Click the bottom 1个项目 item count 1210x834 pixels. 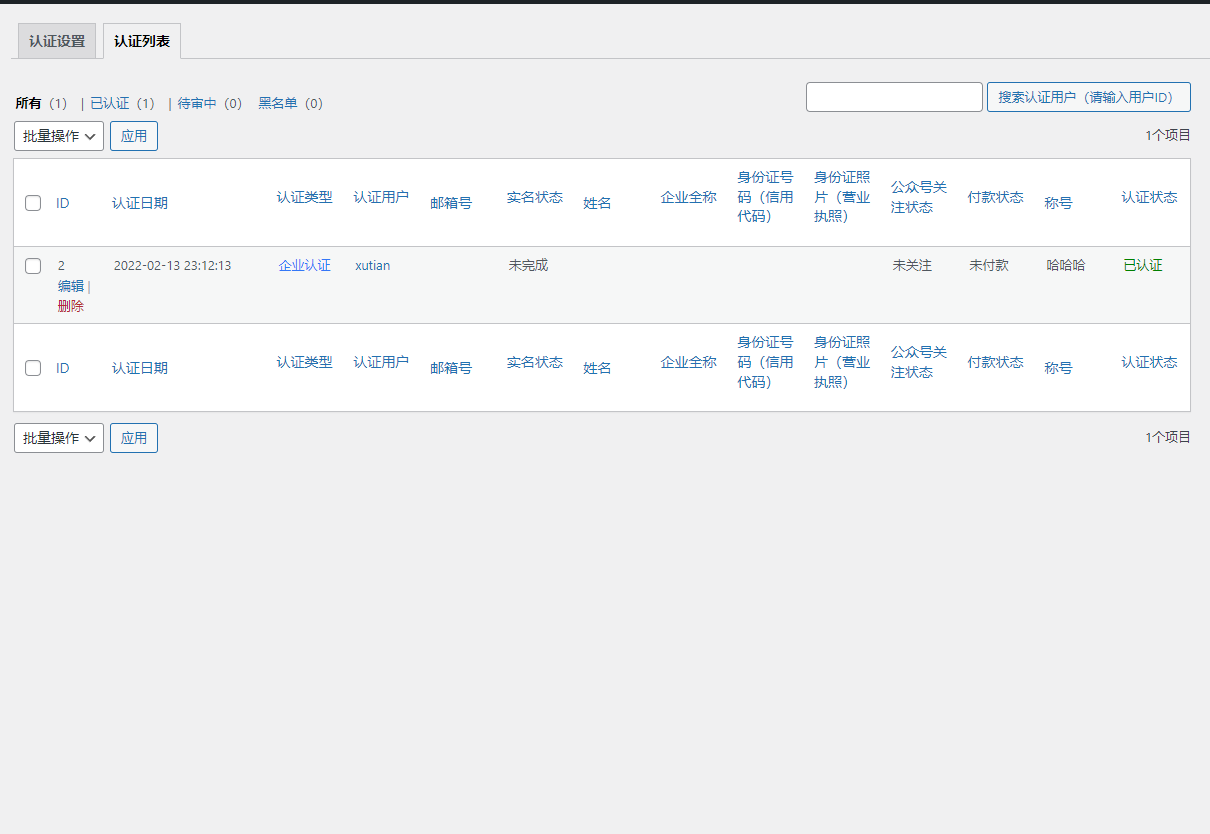[1168, 437]
